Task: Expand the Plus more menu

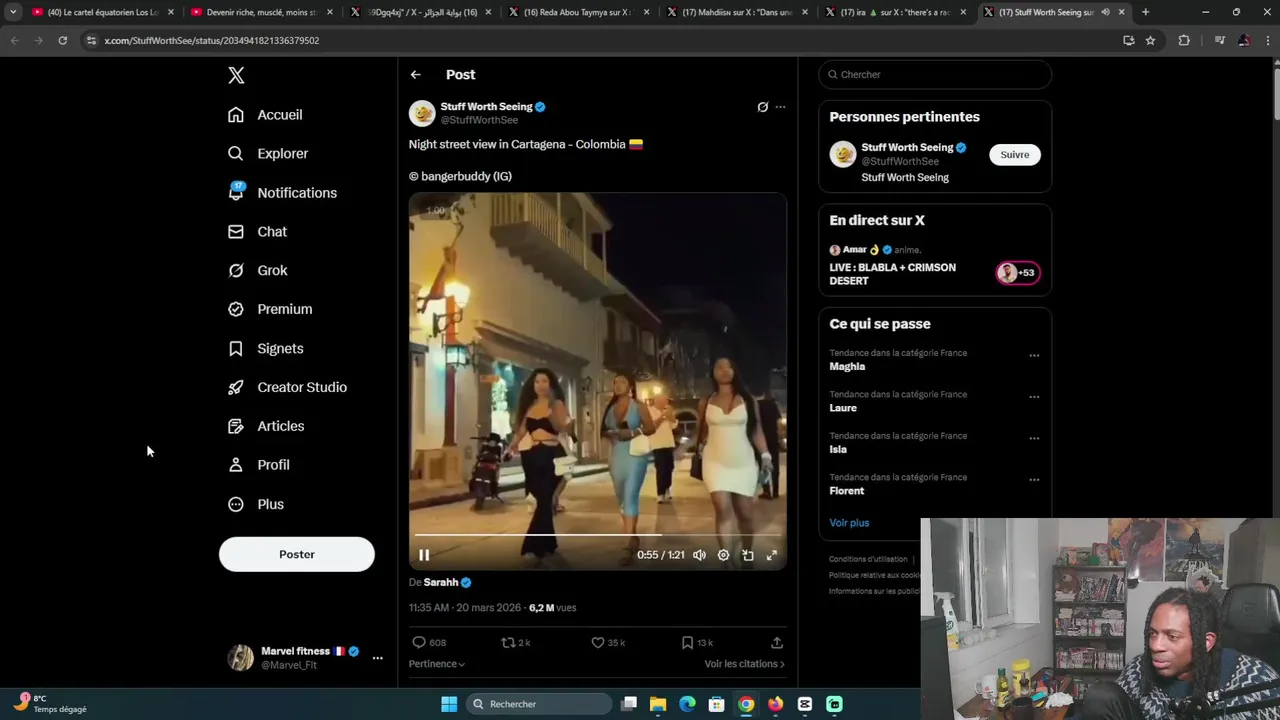Action: (256, 505)
